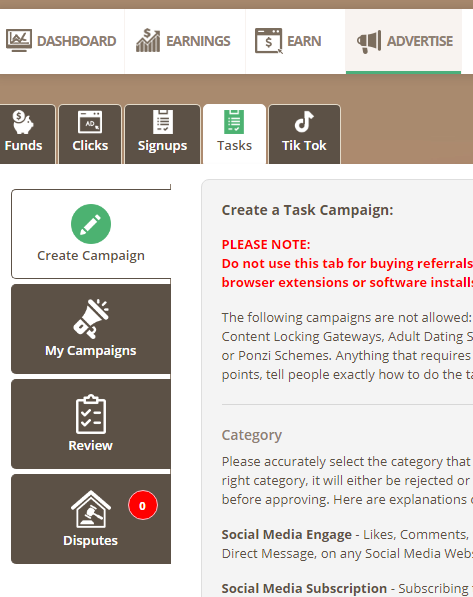
Task: Click the red Disputes count badge
Action: click(143, 505)
